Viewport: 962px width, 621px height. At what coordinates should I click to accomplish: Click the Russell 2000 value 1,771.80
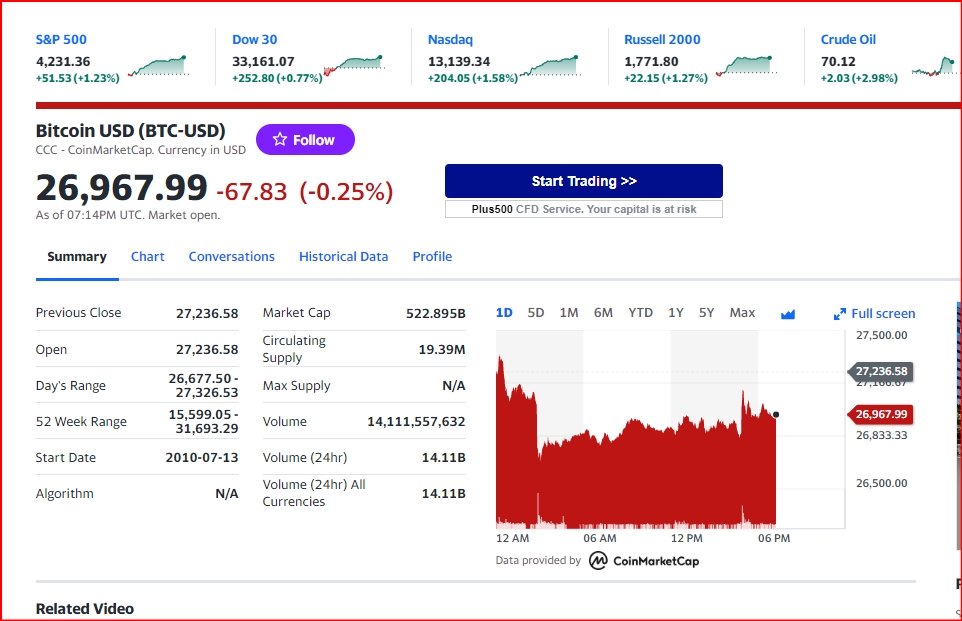point(651,61)
